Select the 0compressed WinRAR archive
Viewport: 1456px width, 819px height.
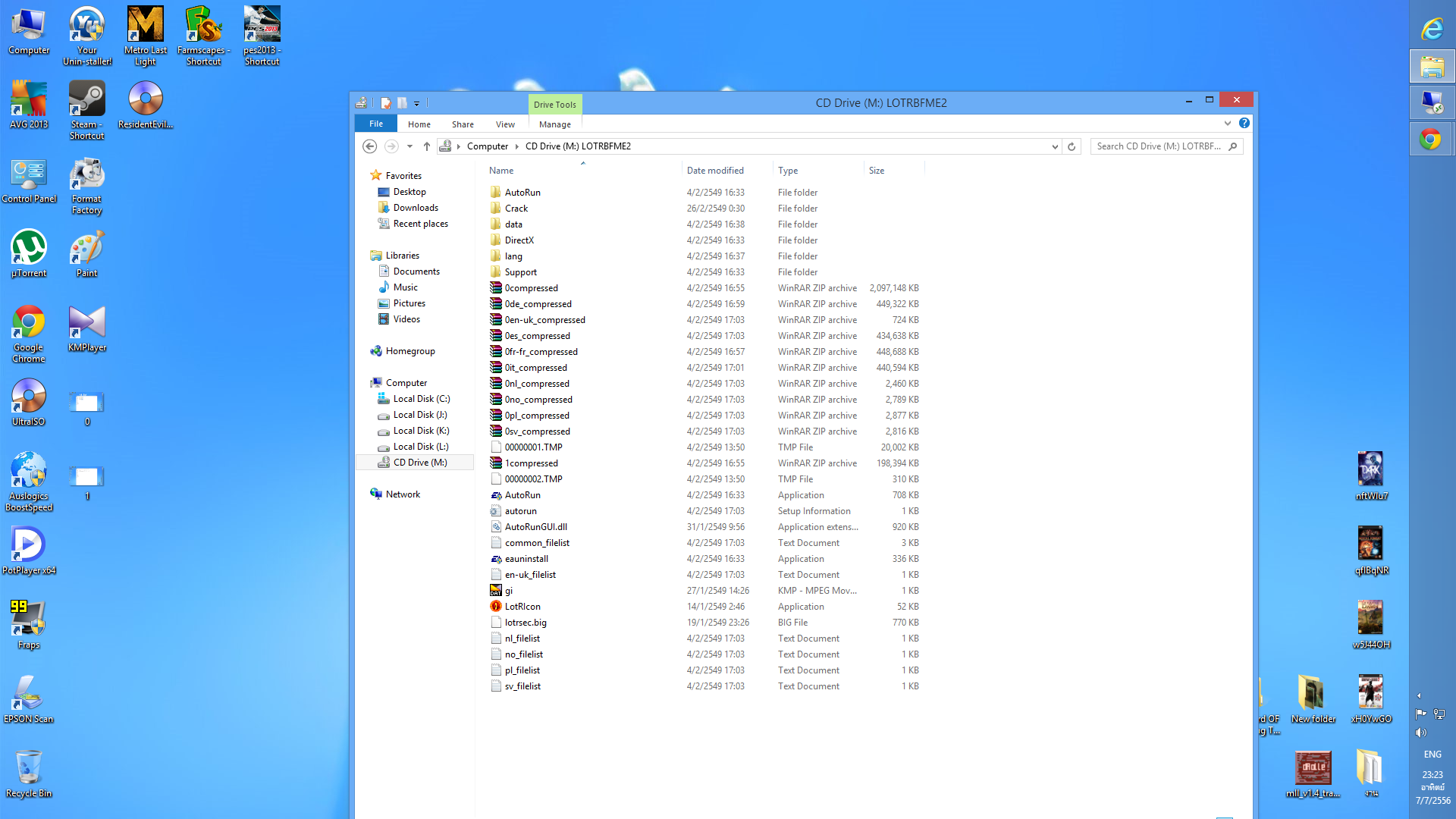point(531,288)
